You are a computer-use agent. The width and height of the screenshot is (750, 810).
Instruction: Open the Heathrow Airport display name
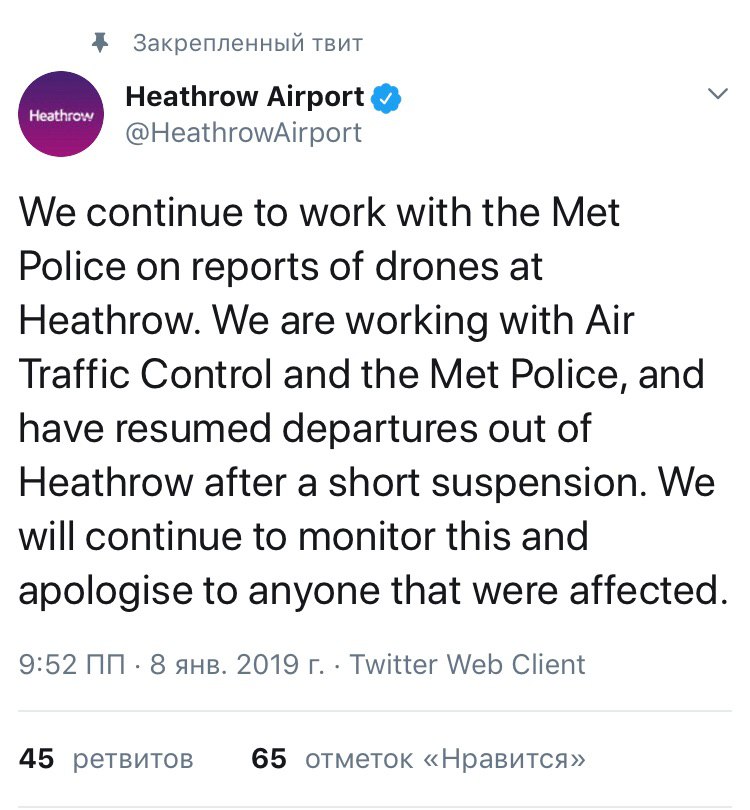pos(244,97)
